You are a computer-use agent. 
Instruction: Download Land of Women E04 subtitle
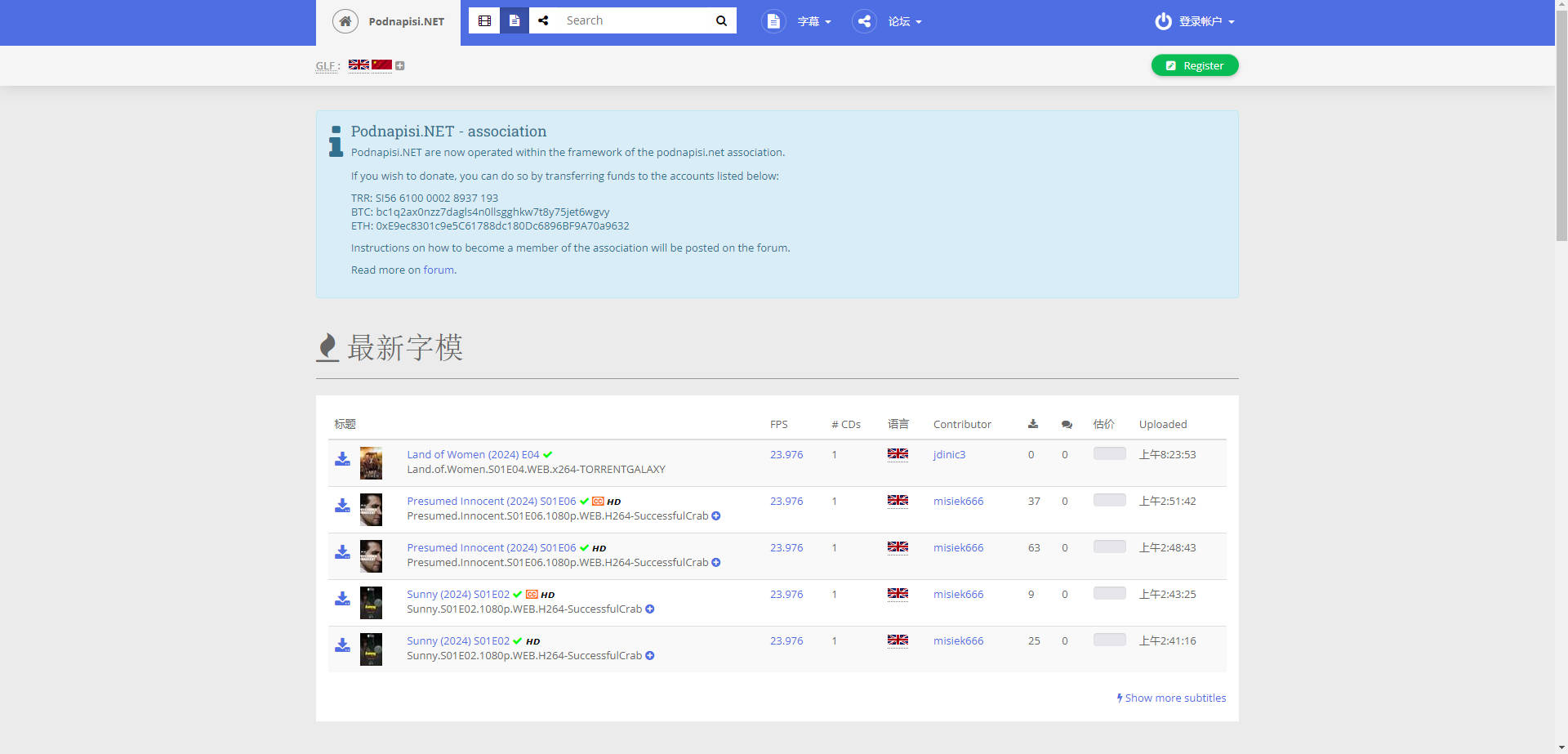pyautogui.click(x=342, y=459)
